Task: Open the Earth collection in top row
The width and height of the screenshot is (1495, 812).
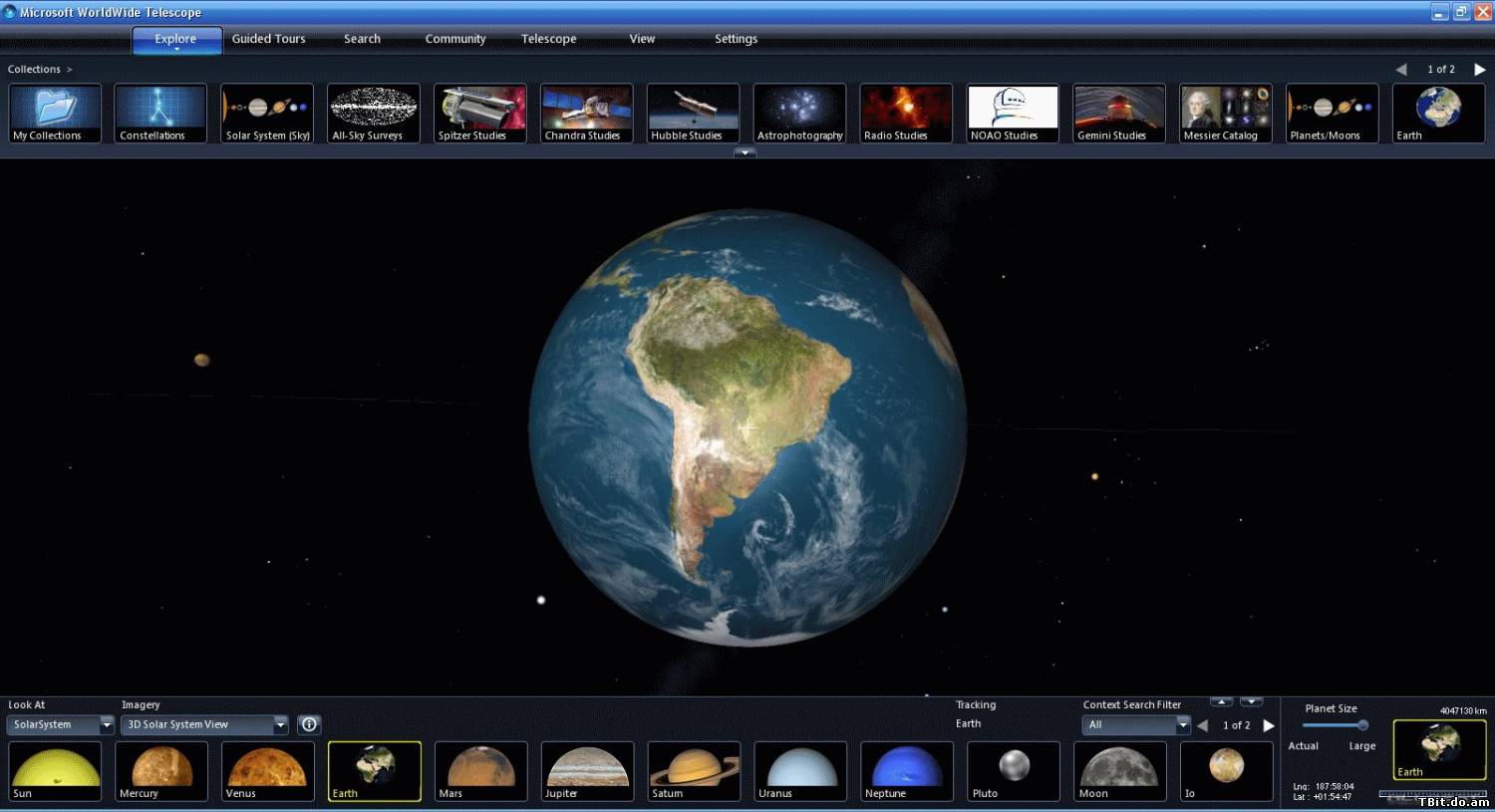Action: coord(1439,114)
